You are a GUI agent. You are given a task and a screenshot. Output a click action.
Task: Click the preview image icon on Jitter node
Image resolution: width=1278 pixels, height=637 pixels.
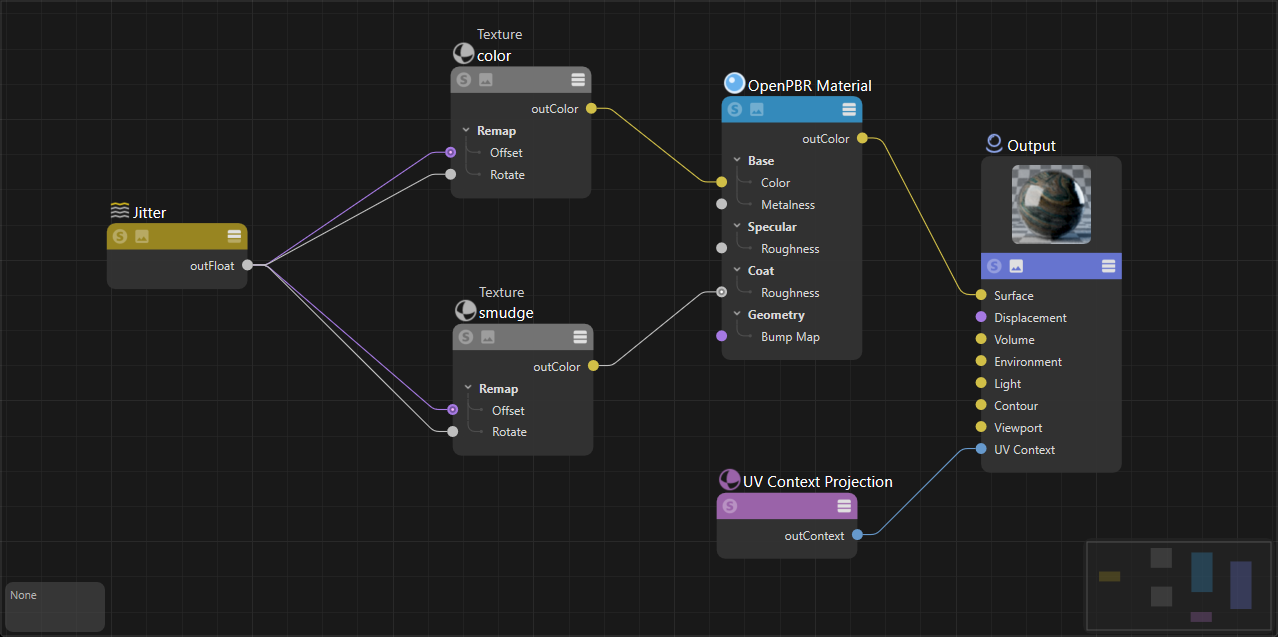point(142,236)
